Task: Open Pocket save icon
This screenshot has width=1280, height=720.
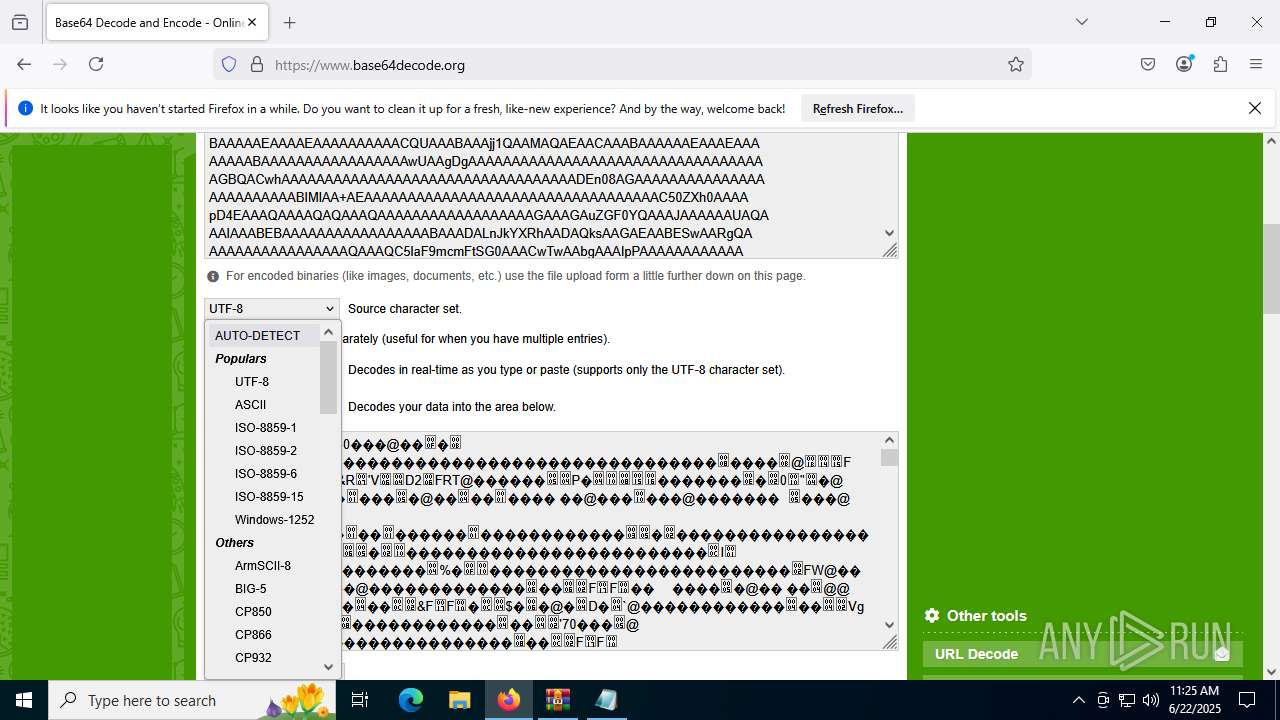Action: tap(1148, 64)
